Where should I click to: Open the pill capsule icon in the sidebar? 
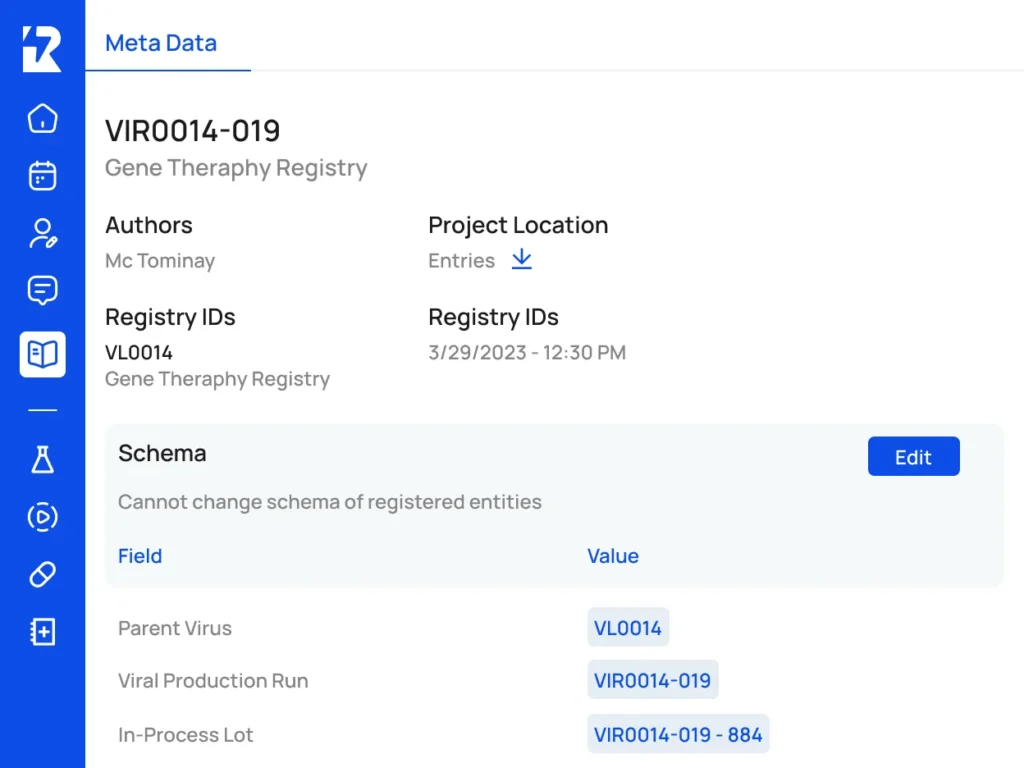42,574
